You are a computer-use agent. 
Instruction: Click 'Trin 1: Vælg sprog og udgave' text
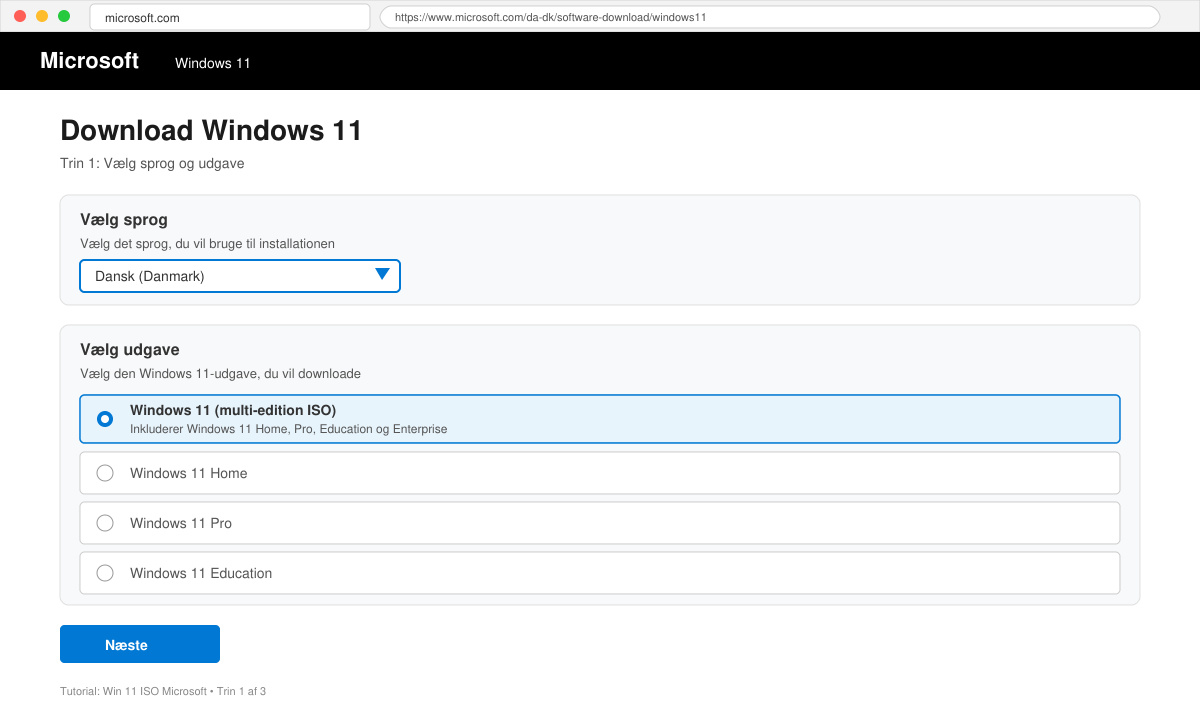pos(152,163)
